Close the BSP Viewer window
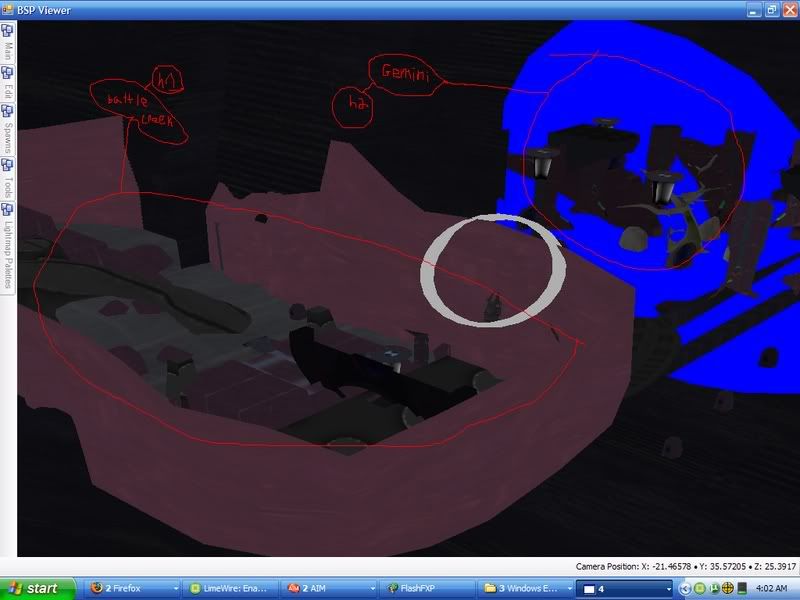 (789, 10)
